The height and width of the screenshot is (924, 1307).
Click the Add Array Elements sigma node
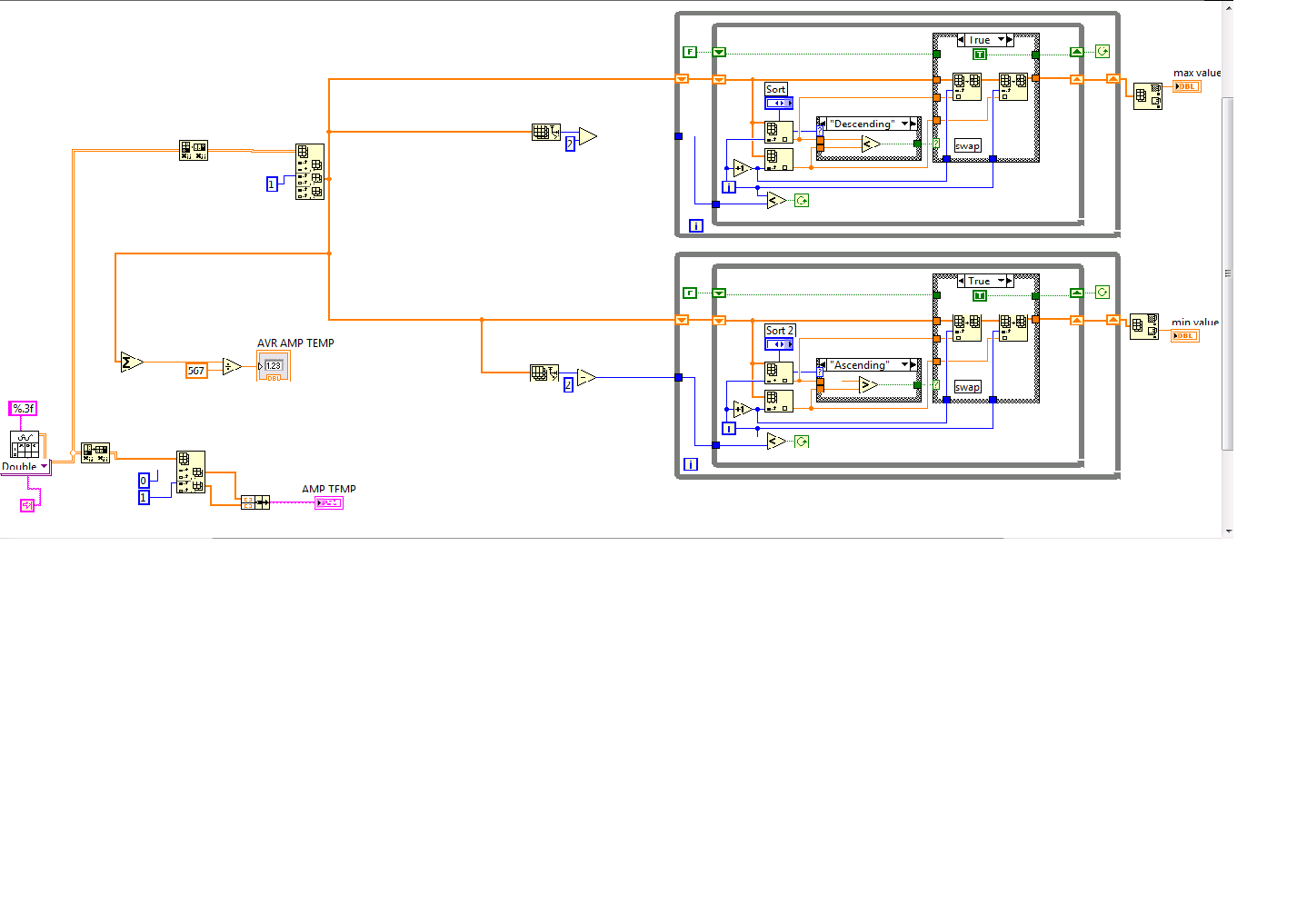point(130,363)
